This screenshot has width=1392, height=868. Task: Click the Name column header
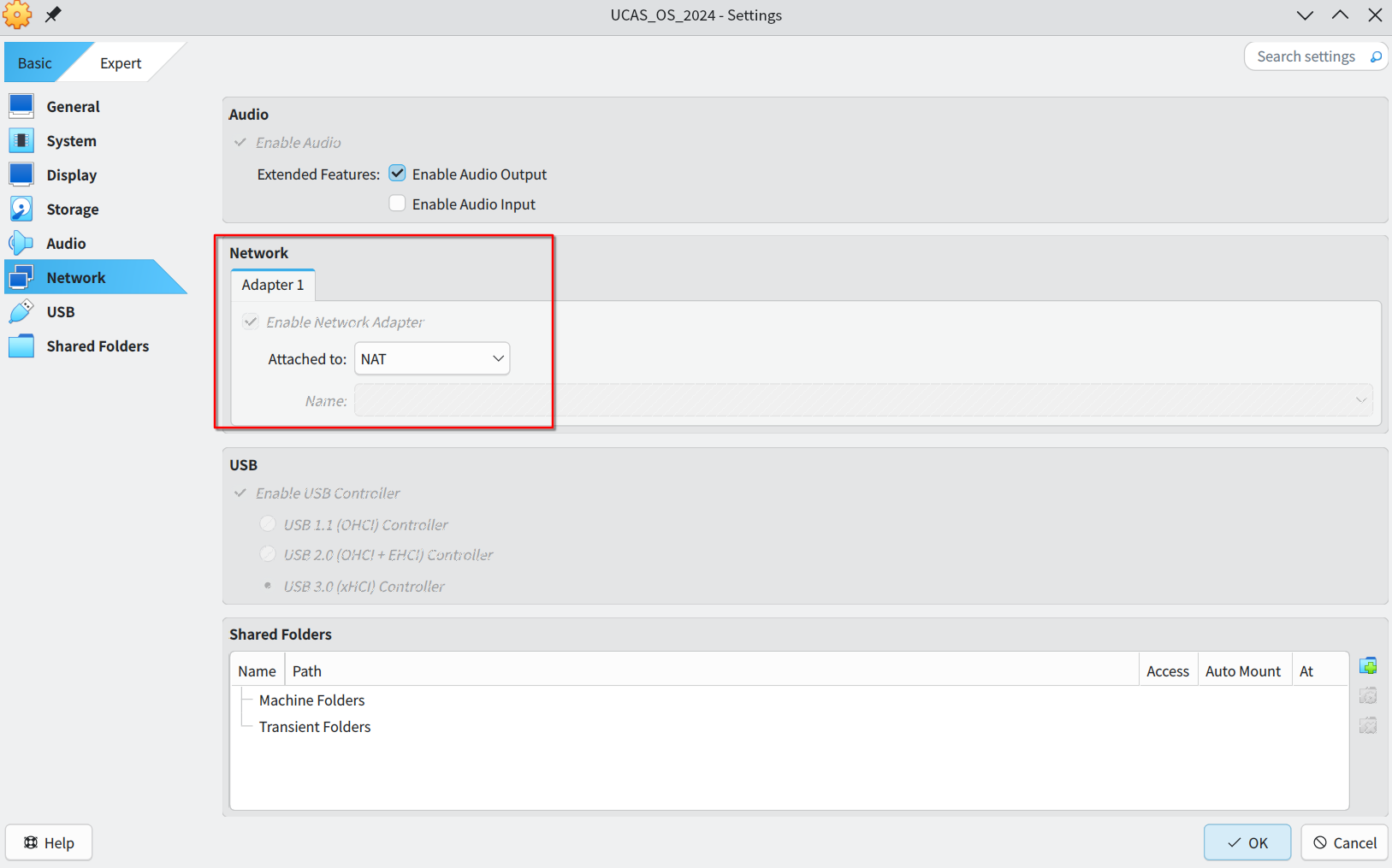(258, 670)
